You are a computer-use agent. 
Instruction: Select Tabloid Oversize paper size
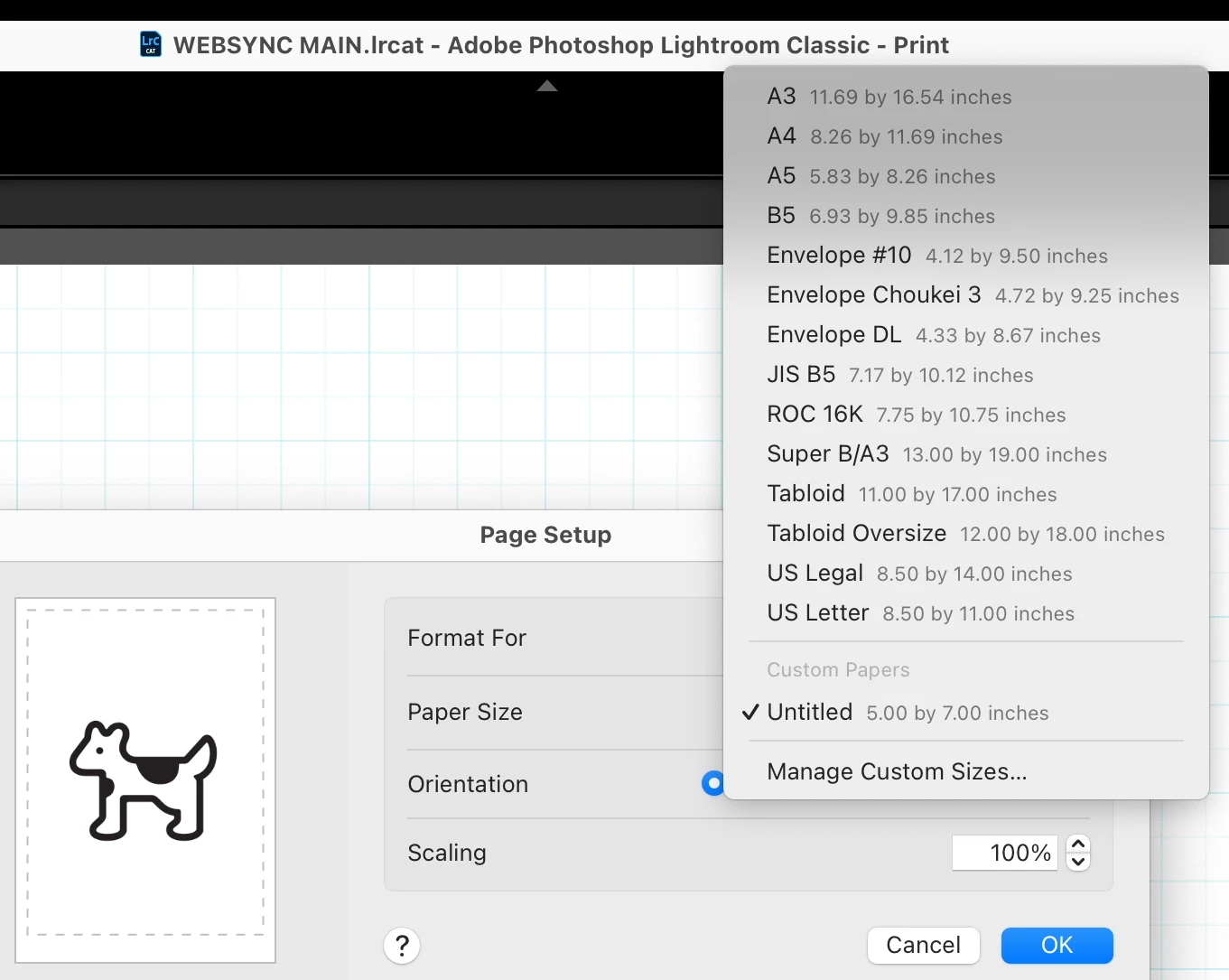pos(966,534)
